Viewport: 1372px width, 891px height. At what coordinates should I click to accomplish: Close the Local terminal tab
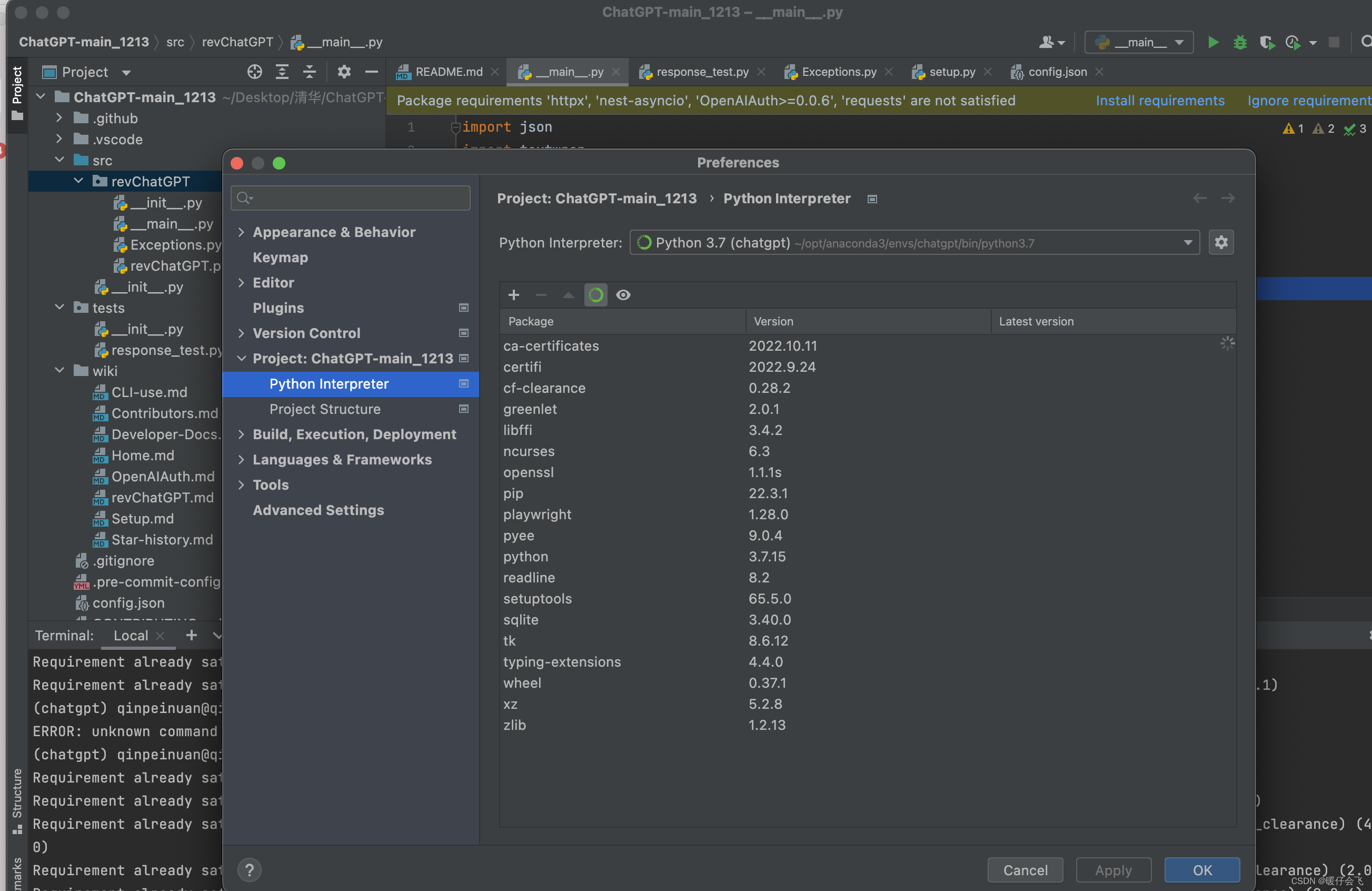pos(160,636)
